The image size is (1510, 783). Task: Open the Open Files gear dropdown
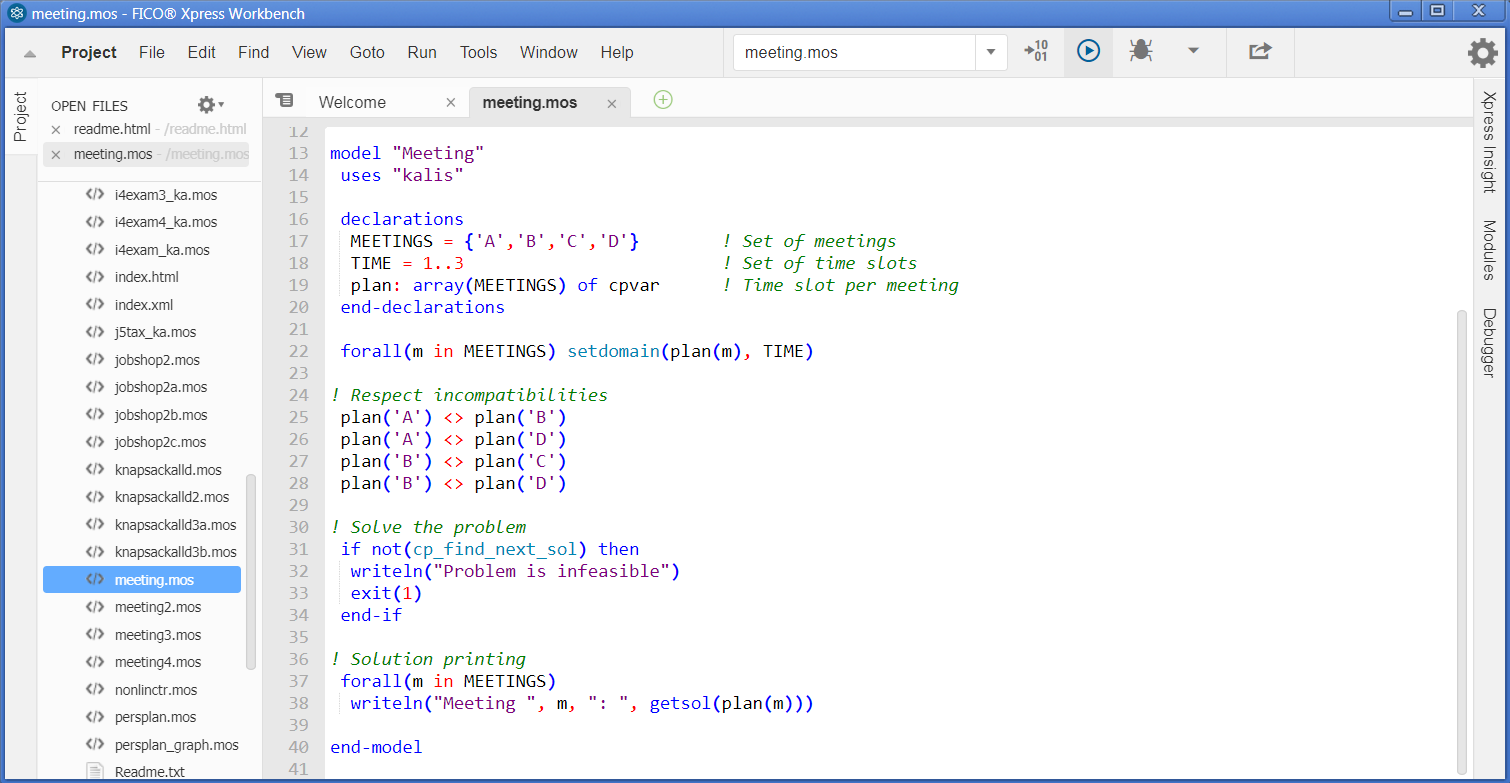click(x=210, y=105)
